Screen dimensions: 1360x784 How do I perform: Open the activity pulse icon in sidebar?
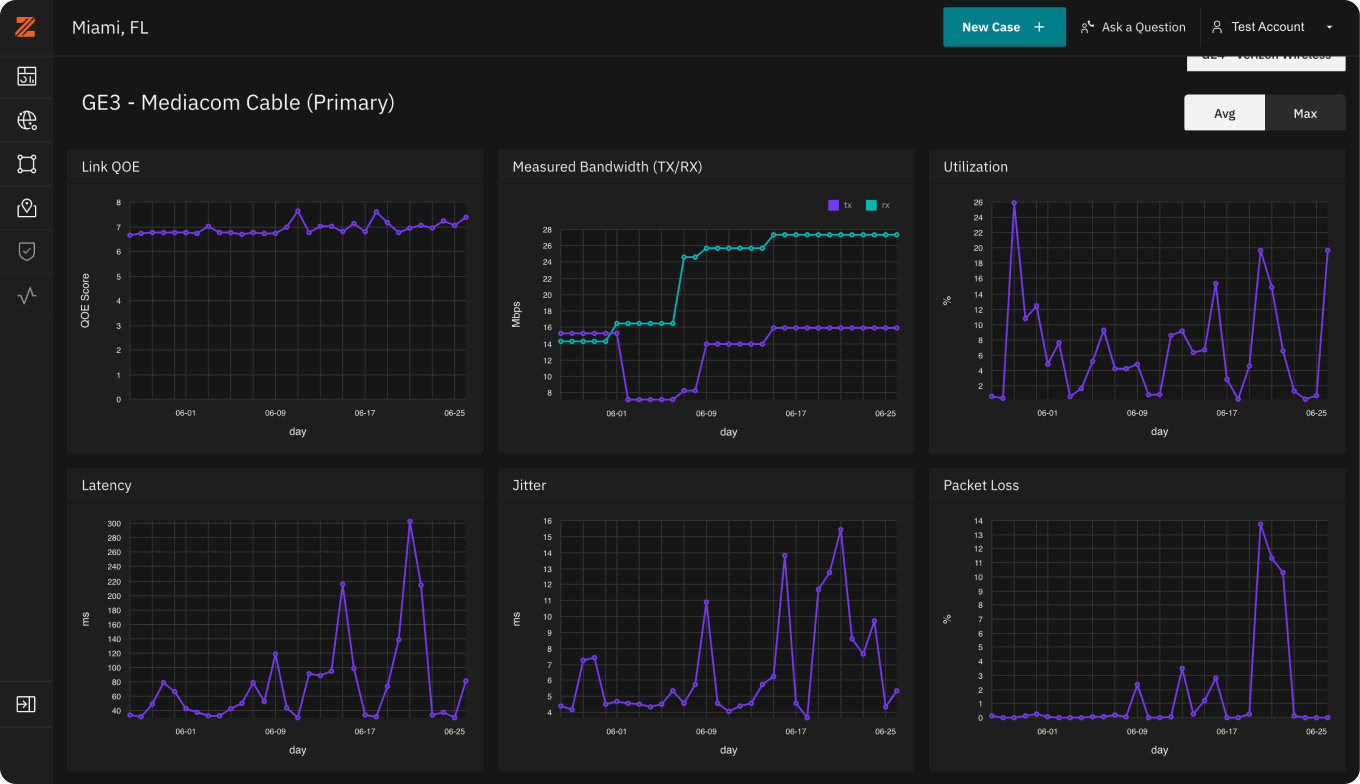(27, 295)
